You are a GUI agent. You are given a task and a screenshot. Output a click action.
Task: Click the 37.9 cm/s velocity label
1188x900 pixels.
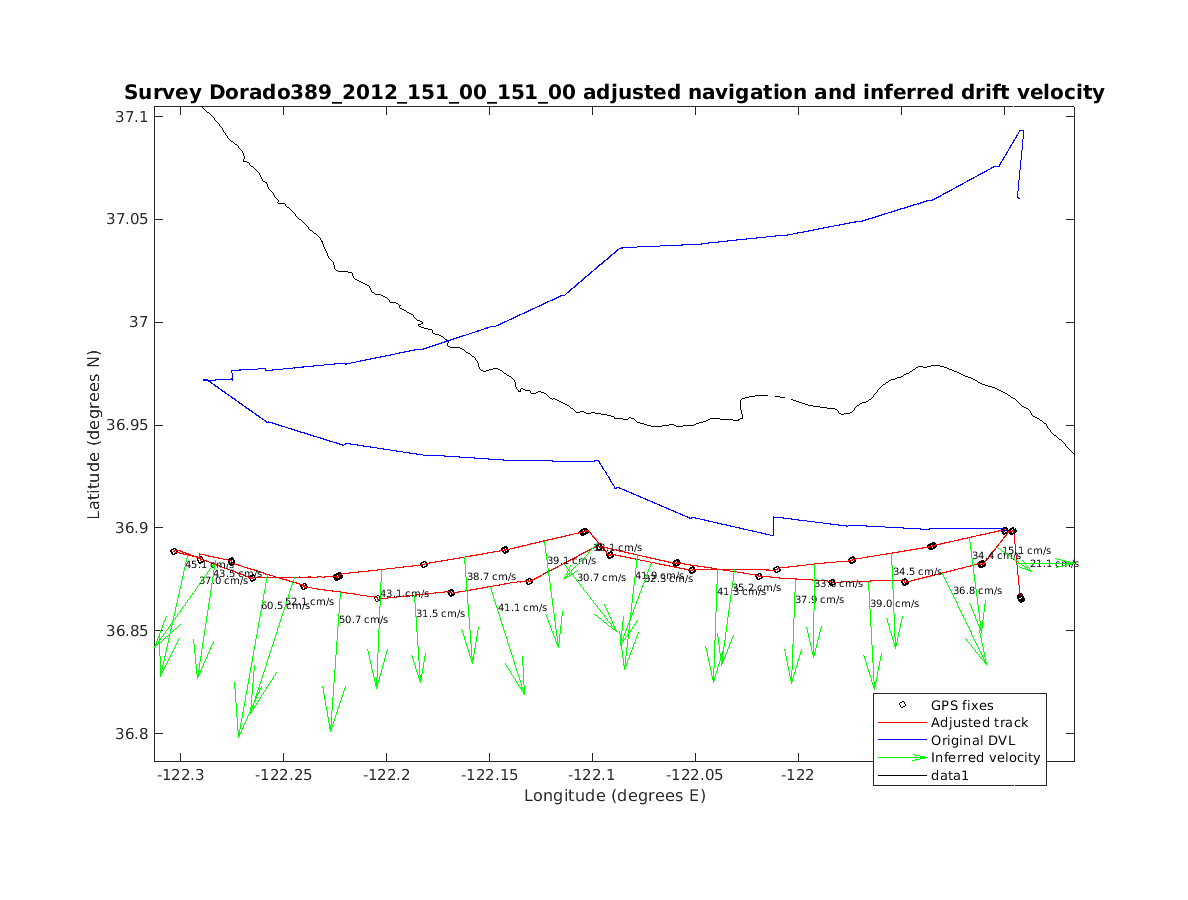coord(819,600)
